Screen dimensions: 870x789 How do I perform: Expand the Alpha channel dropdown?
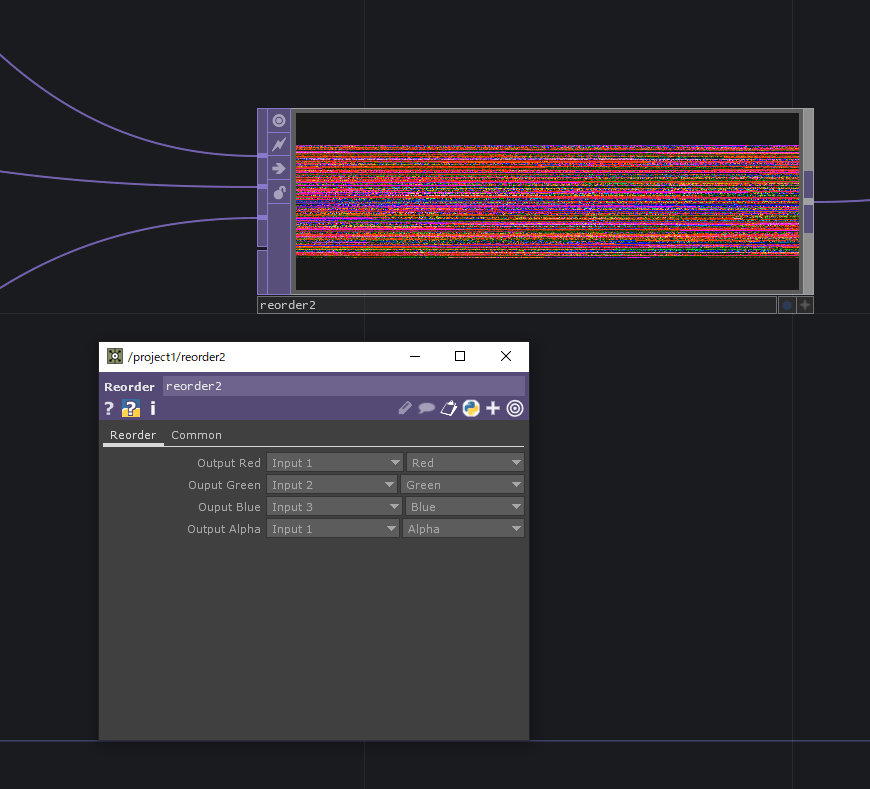[463, 529]
